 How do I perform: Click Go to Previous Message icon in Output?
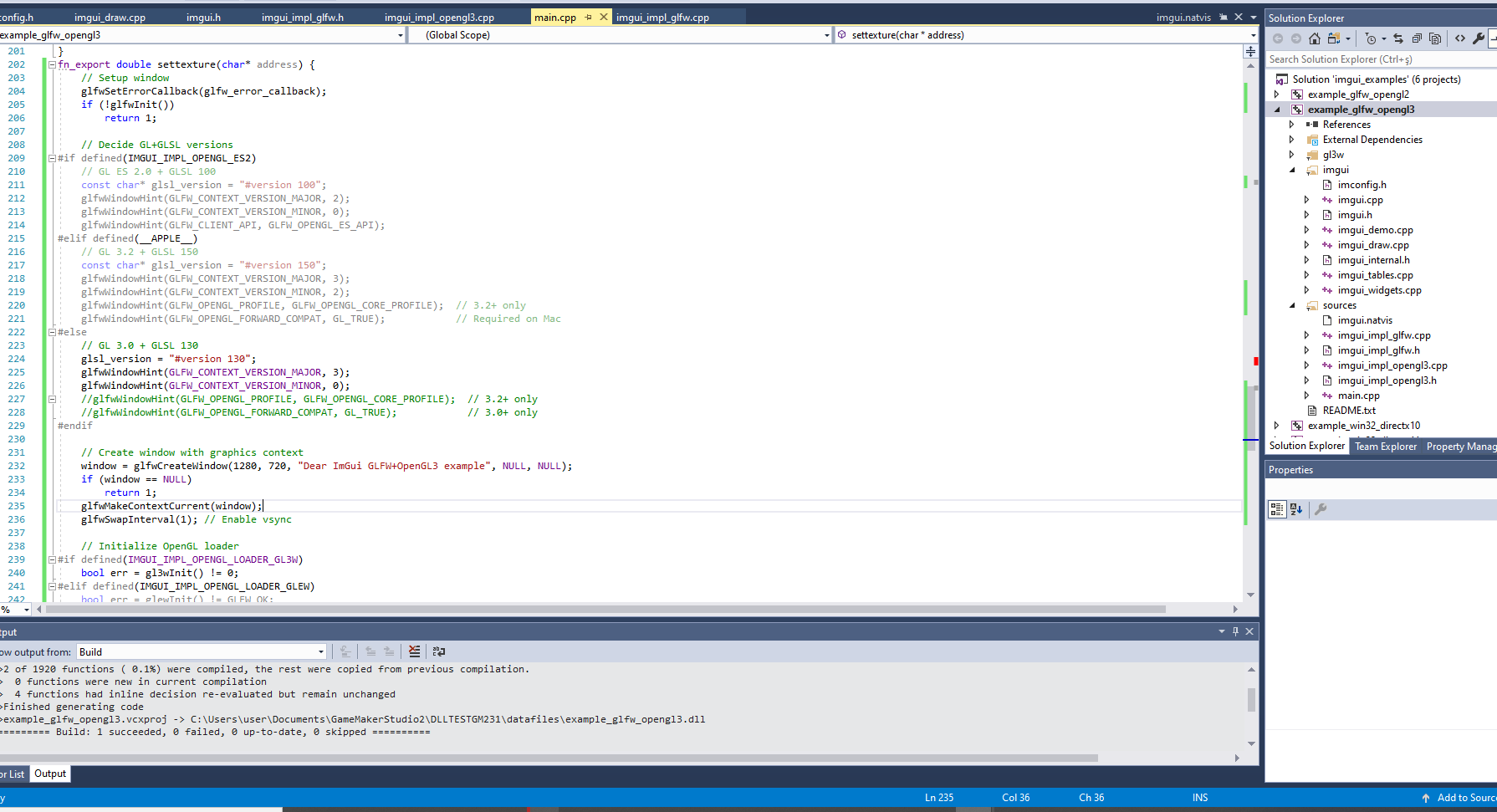coord(370,651)
